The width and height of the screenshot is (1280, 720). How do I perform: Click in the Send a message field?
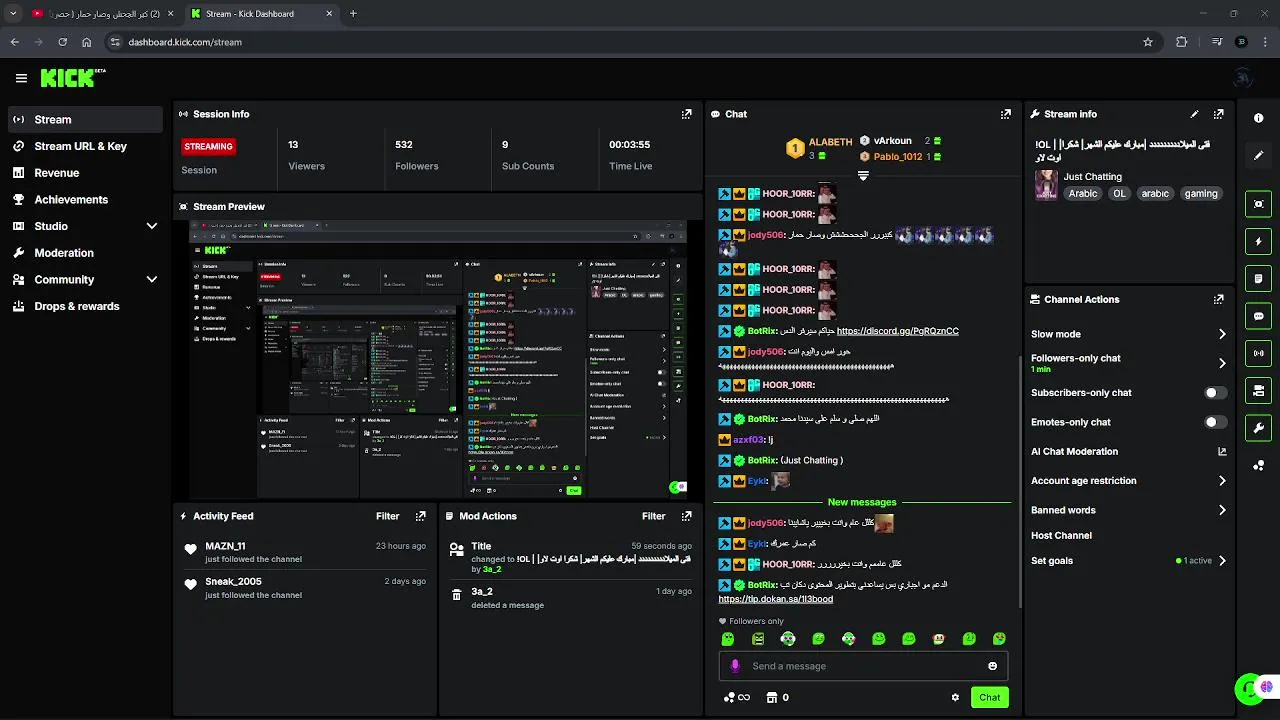tap(863, 666)
